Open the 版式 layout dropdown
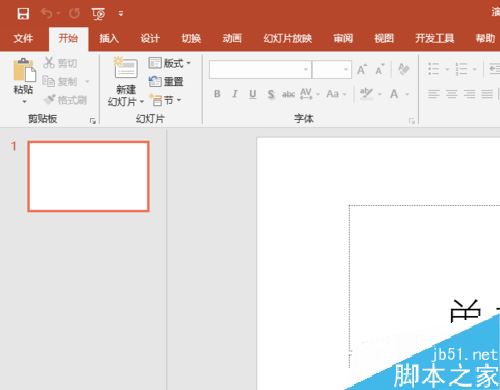 click(x=169, y=63)
